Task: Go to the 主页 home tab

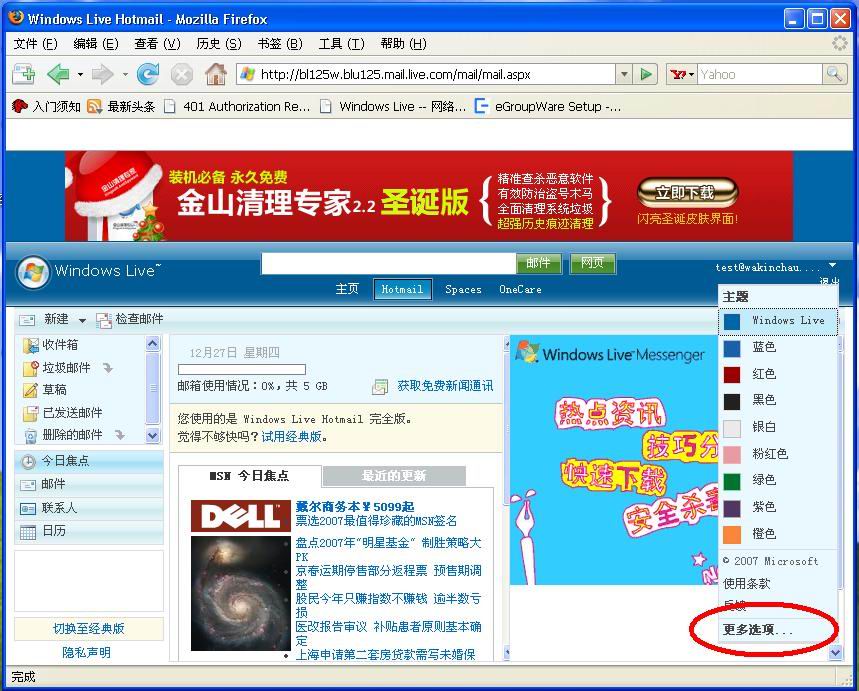Action: tap(347, 289)
